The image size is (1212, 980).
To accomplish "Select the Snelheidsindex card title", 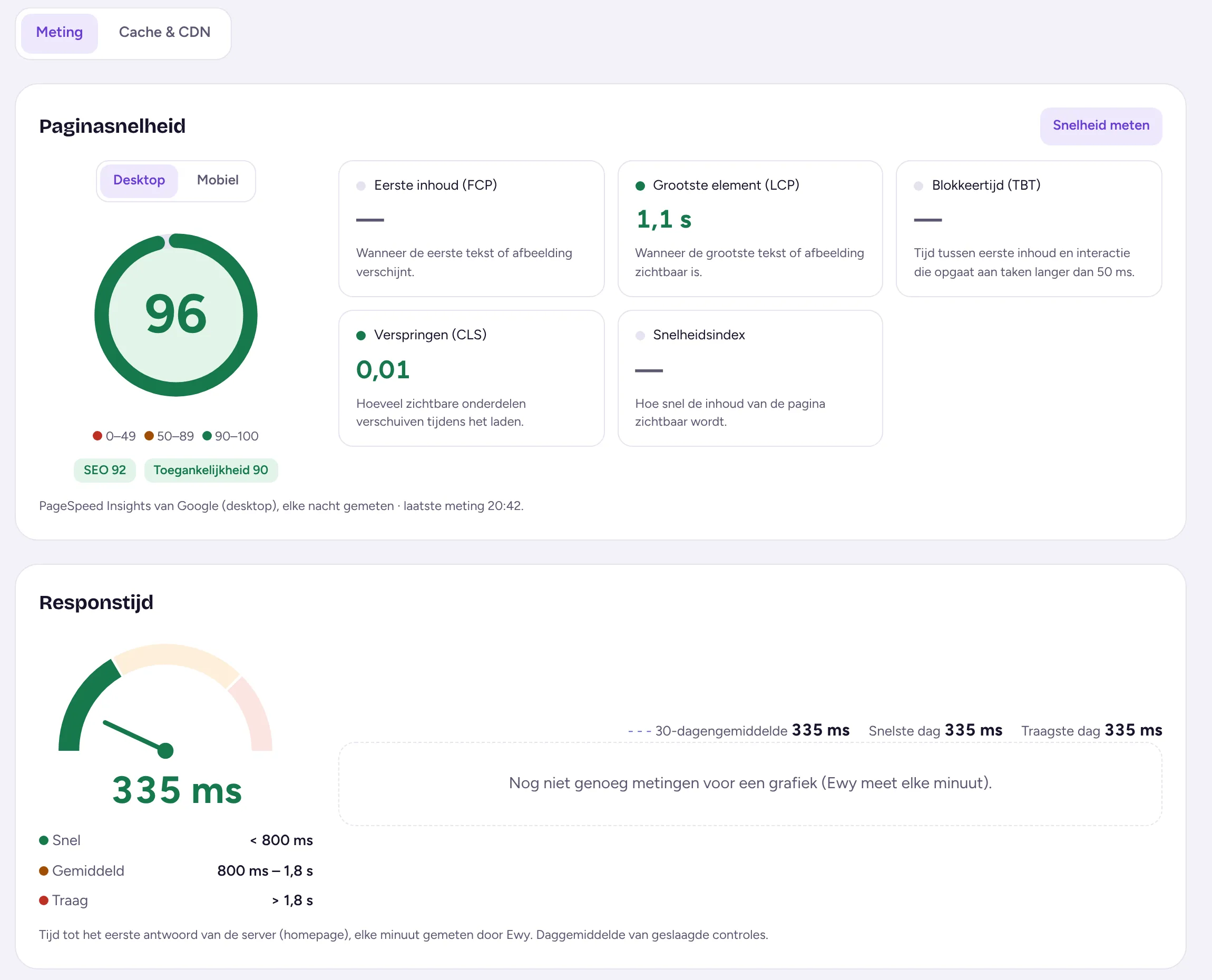I will coord(699,335).
